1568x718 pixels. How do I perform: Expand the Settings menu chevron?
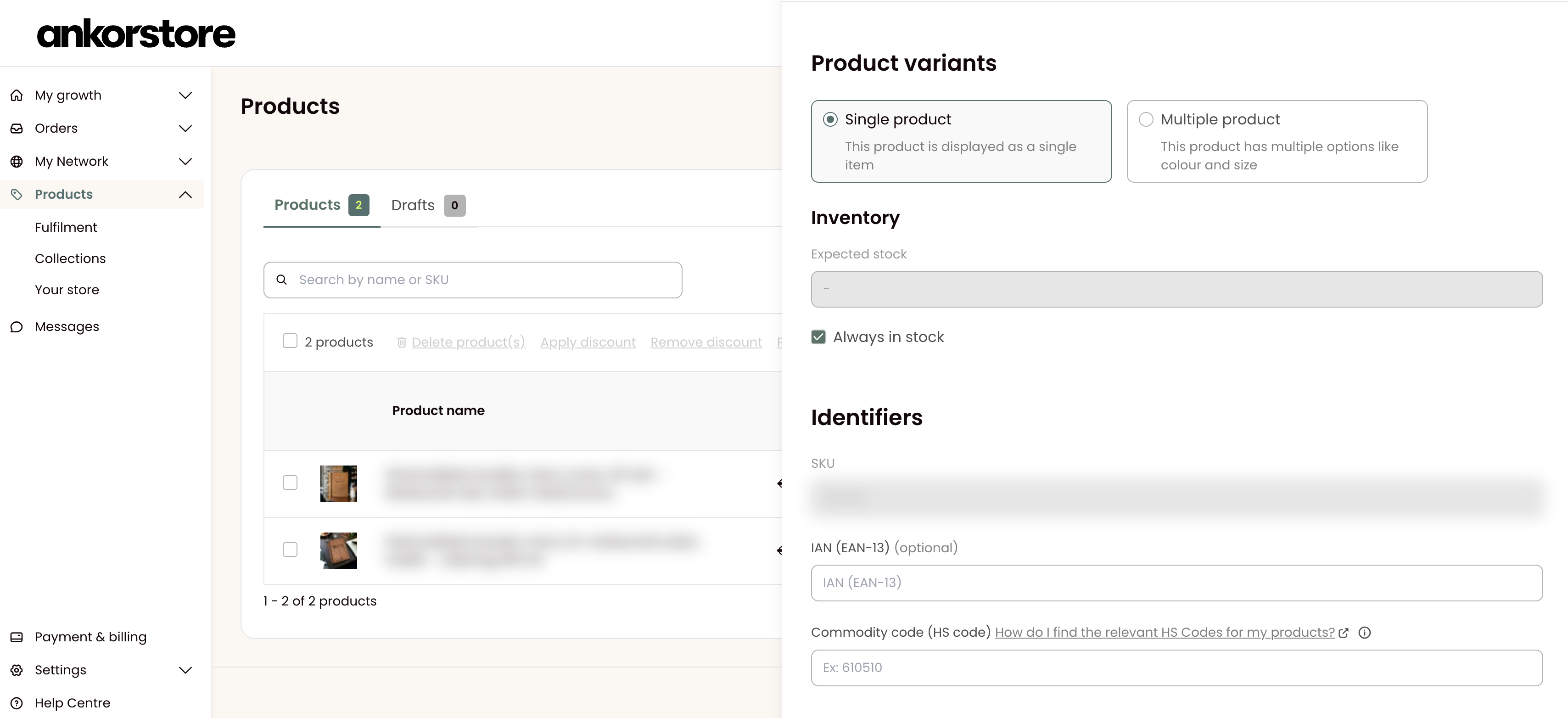[185, 670]
